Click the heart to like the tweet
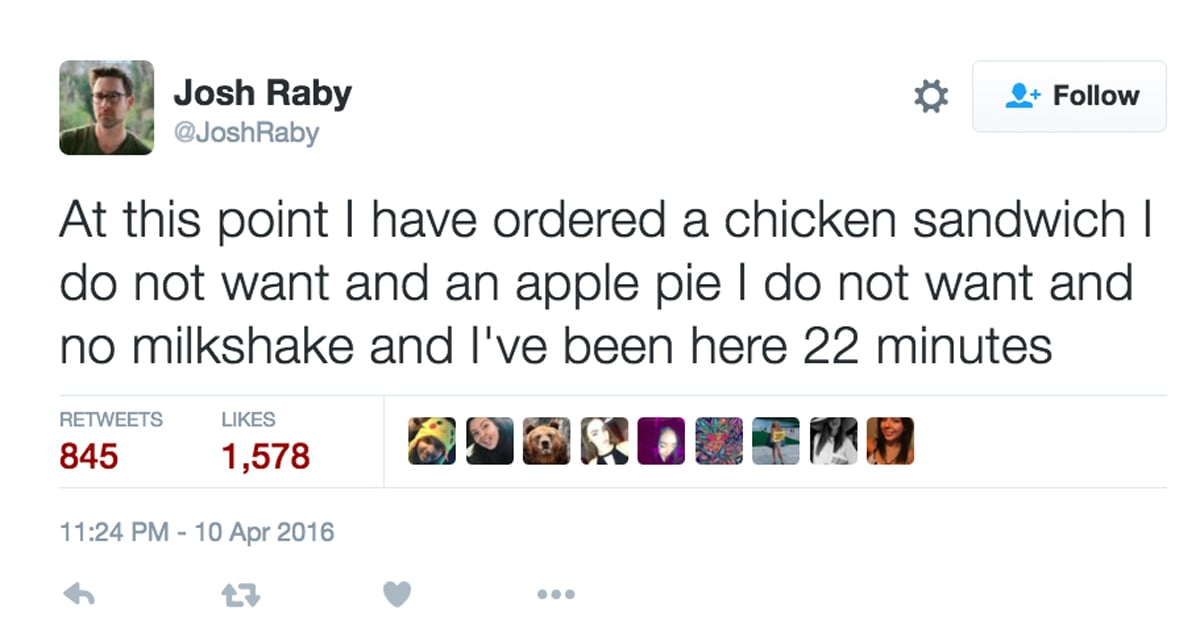 [x=397, y=593]
